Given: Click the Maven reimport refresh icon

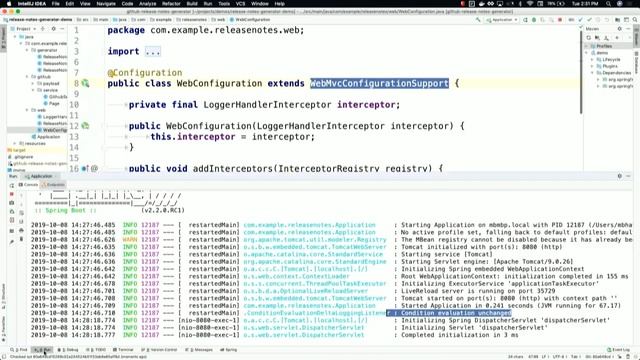Looking at the screenshot, I should tap(589, 38).
